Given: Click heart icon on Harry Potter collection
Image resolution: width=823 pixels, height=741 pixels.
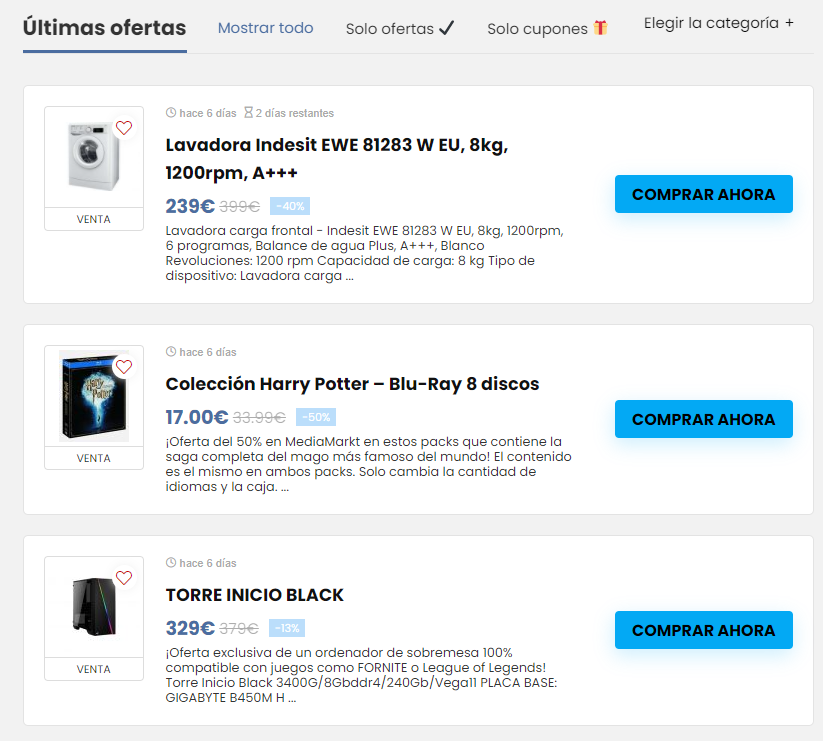Looking at the screenshot, I should [124, 367].
